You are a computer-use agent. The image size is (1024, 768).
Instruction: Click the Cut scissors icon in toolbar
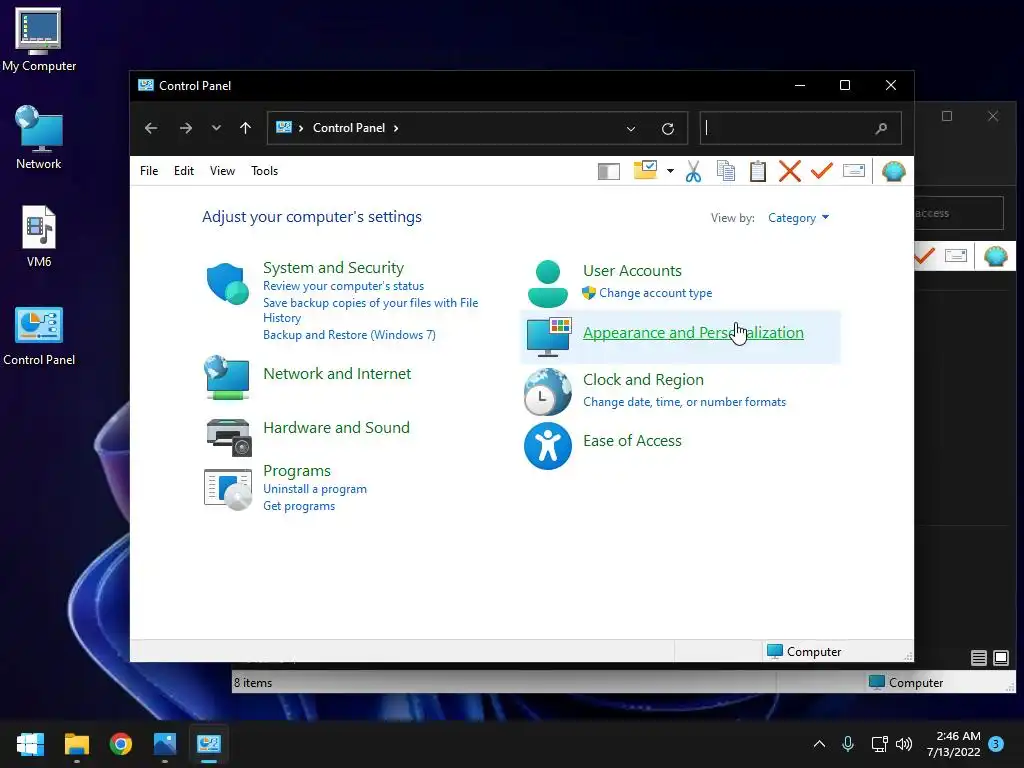point(694,171)
